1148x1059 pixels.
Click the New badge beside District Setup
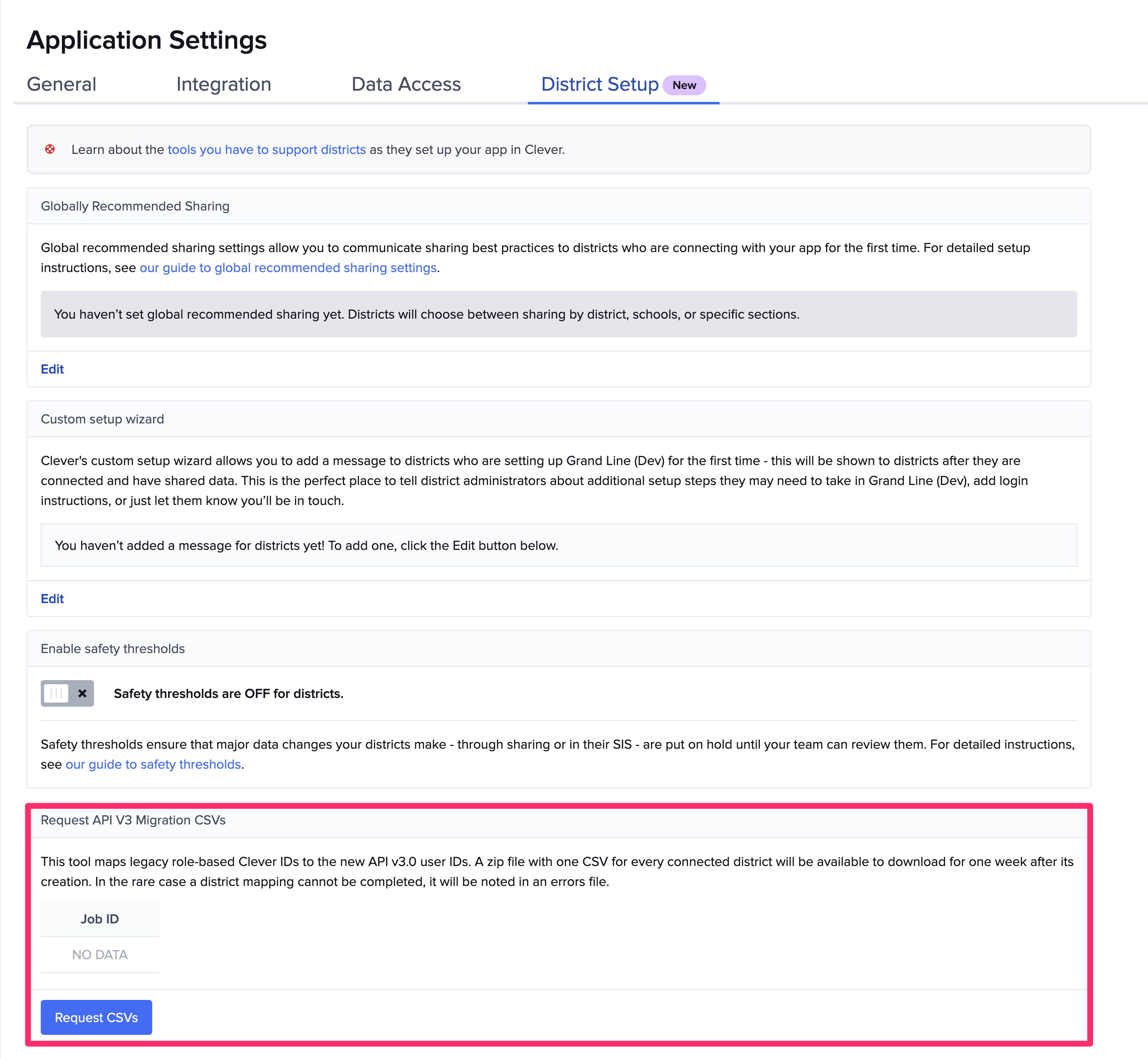pos(684,85)
